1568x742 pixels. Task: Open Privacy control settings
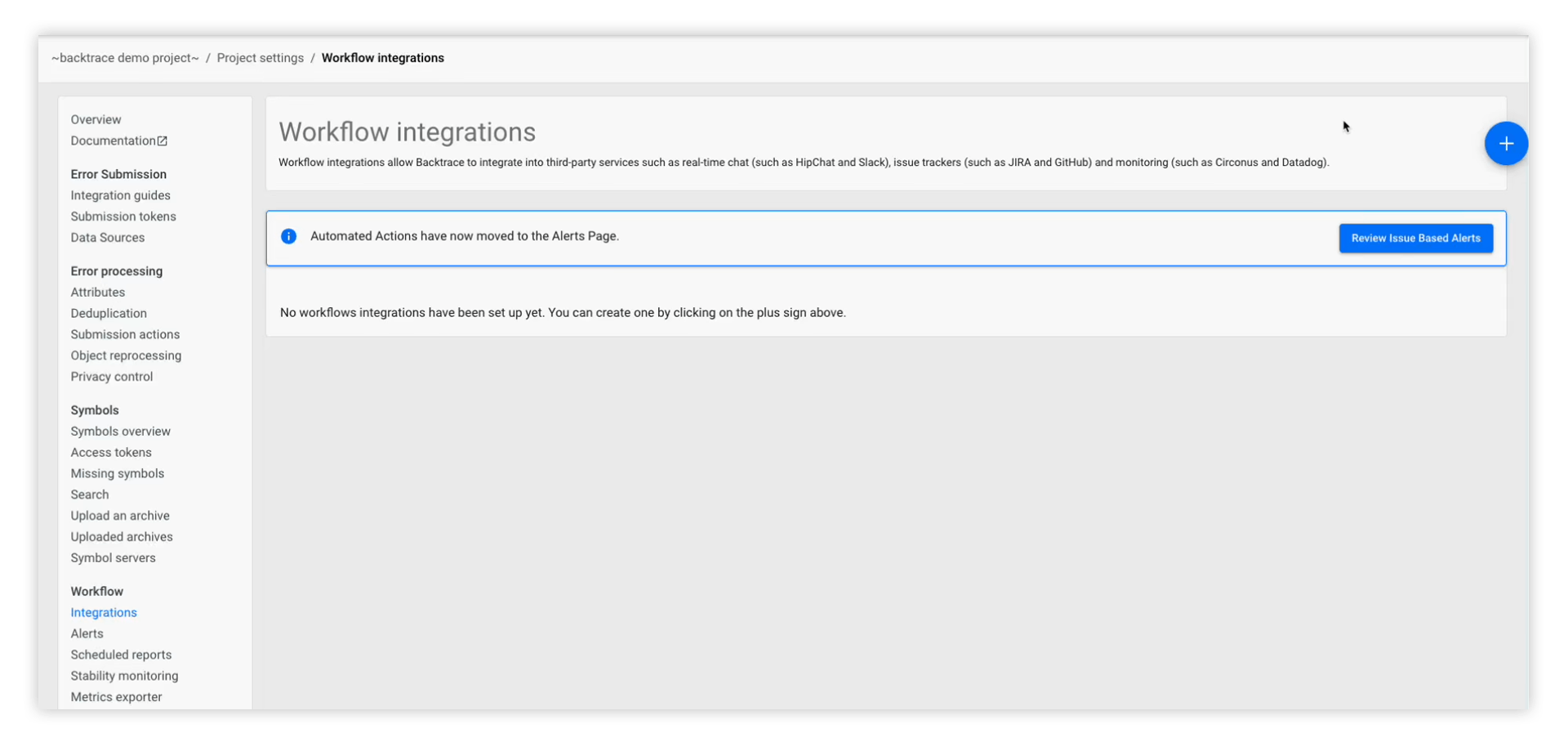click(x=111, y=377)
